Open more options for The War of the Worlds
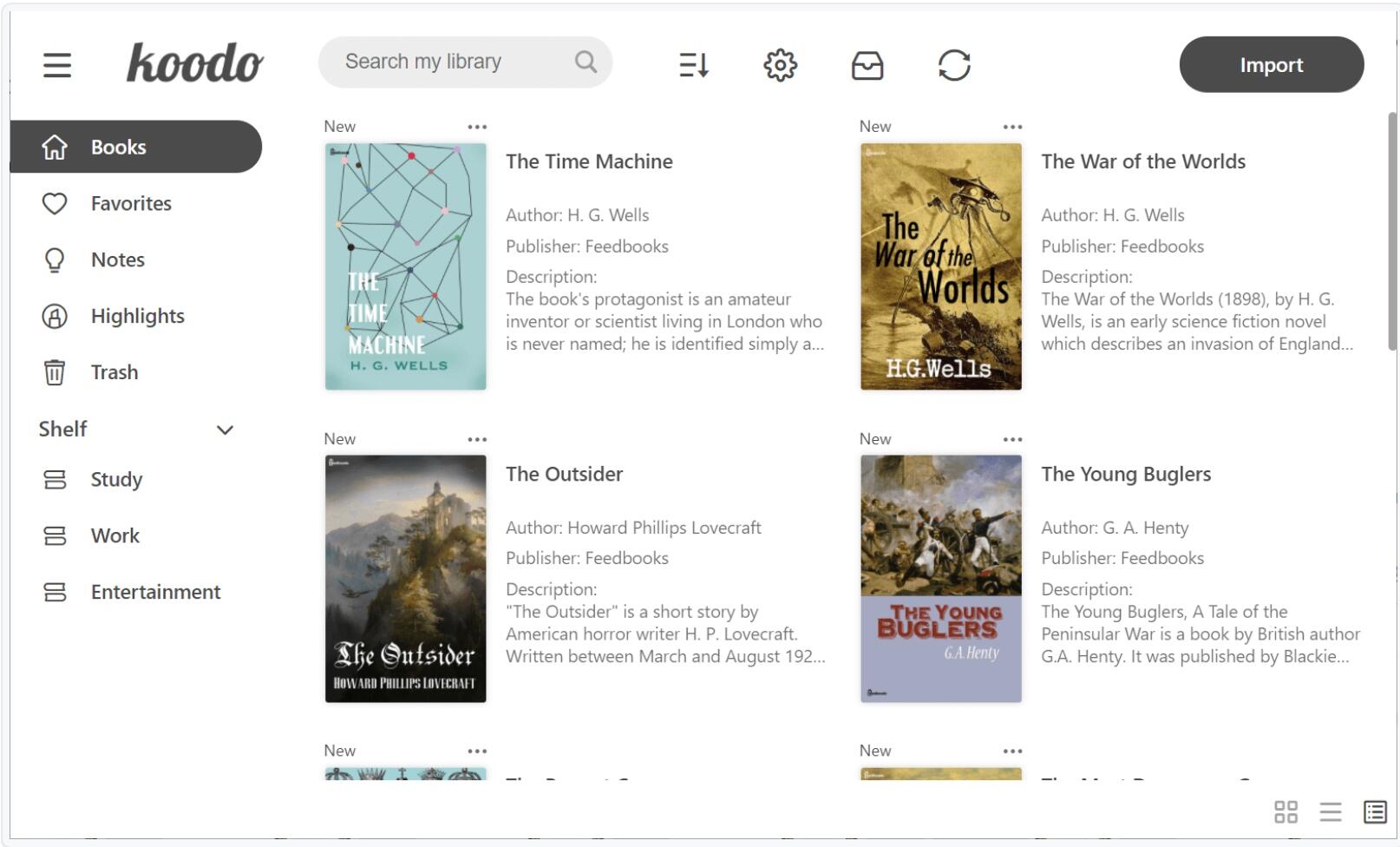 point(1013,126)
